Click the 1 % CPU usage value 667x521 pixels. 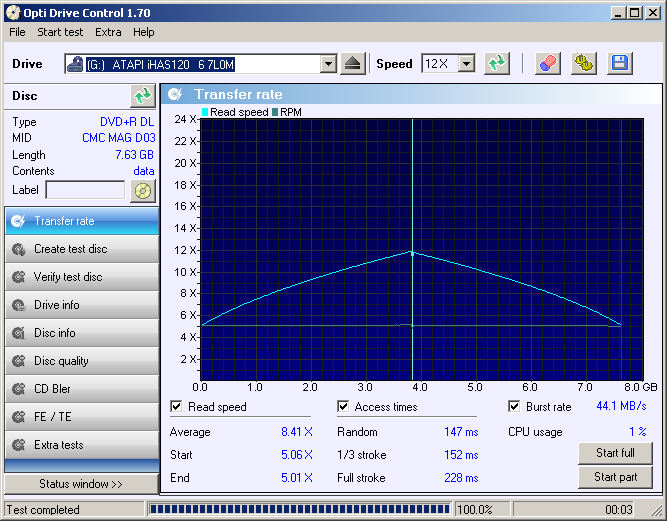click(x=638, y=432)
